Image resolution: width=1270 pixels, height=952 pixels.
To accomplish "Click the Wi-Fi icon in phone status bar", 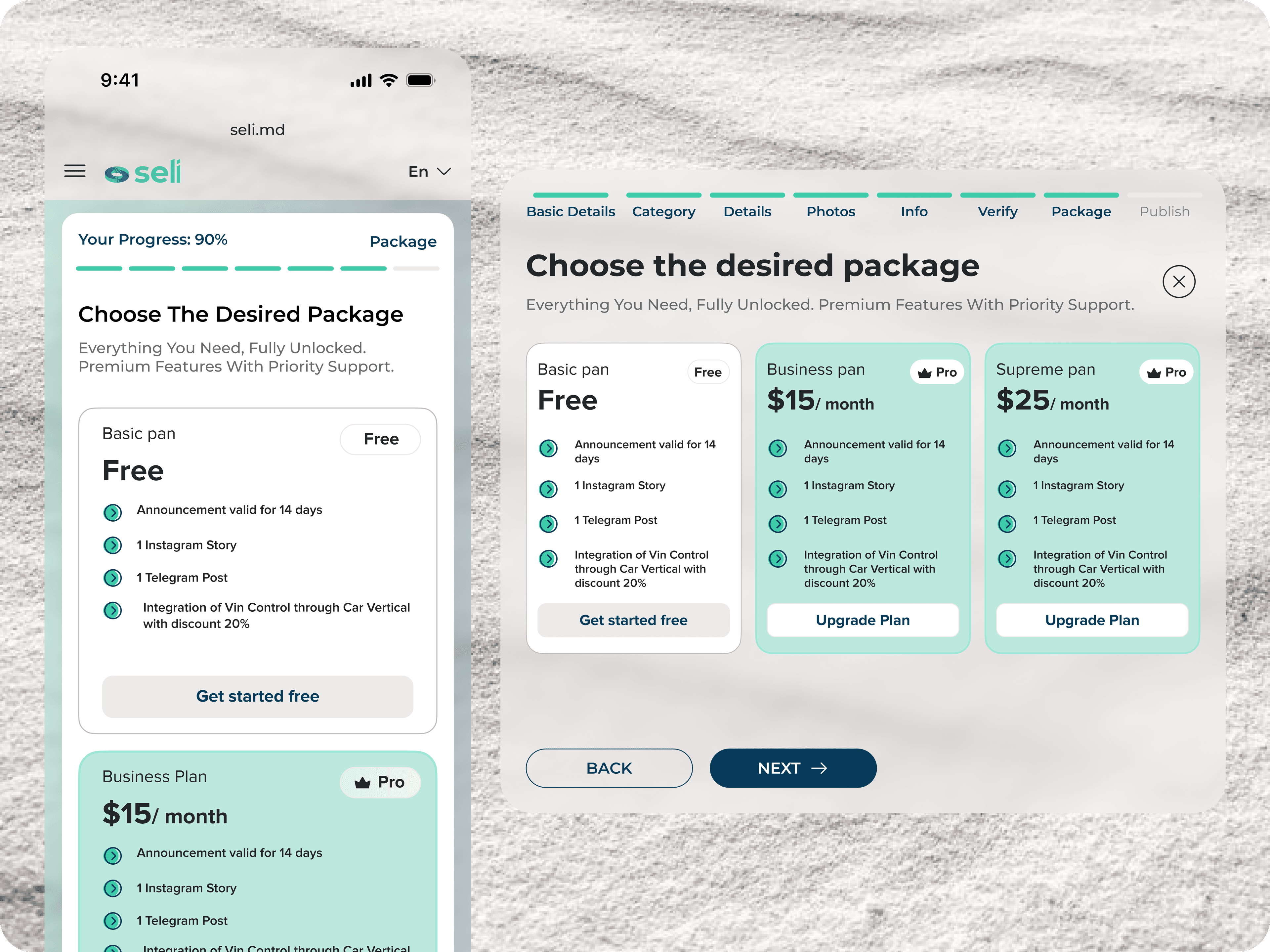I will pos(389,80).
